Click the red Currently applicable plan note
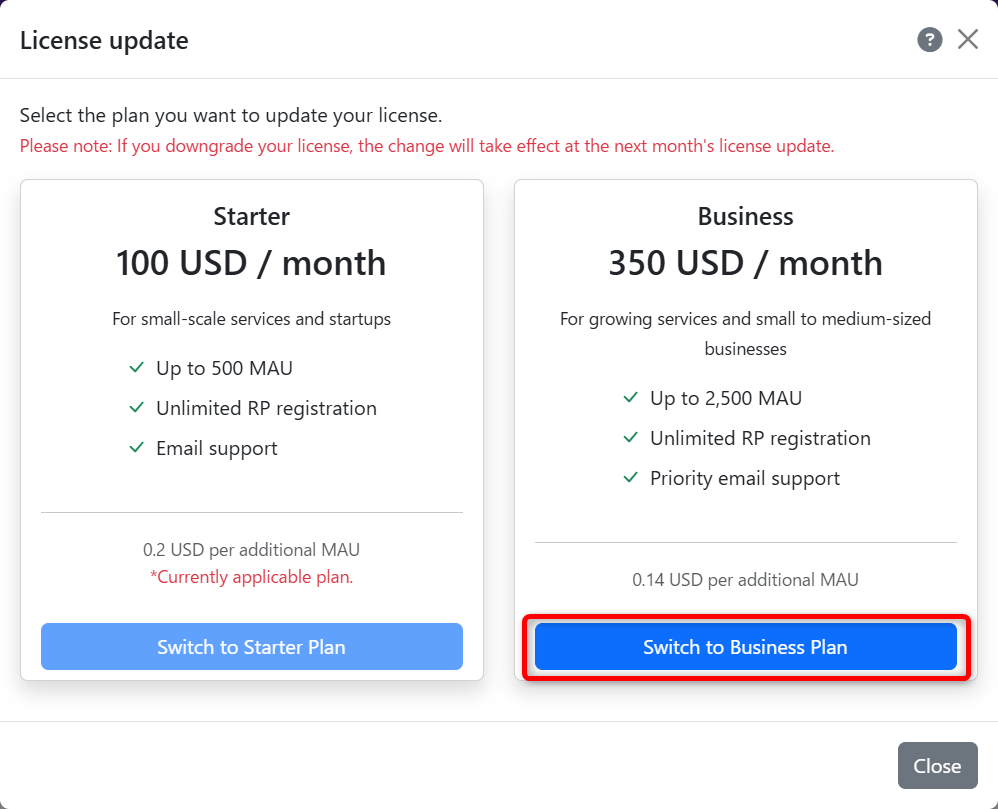The width and height of the screenshot is (998, 809). pyautogui.click(x=251, y=577)
